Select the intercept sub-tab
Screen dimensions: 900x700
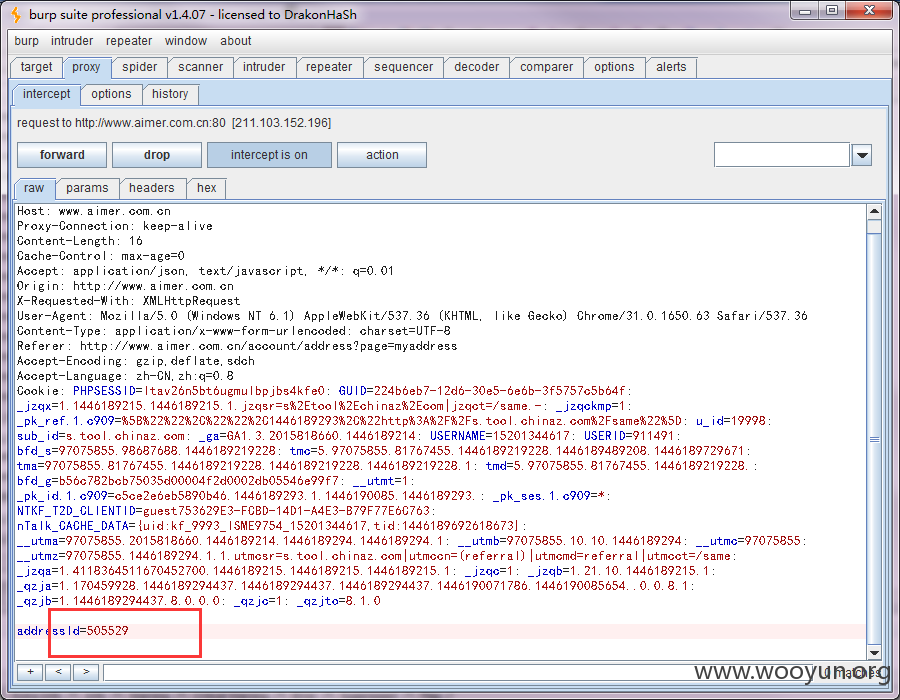pos(46,94)
